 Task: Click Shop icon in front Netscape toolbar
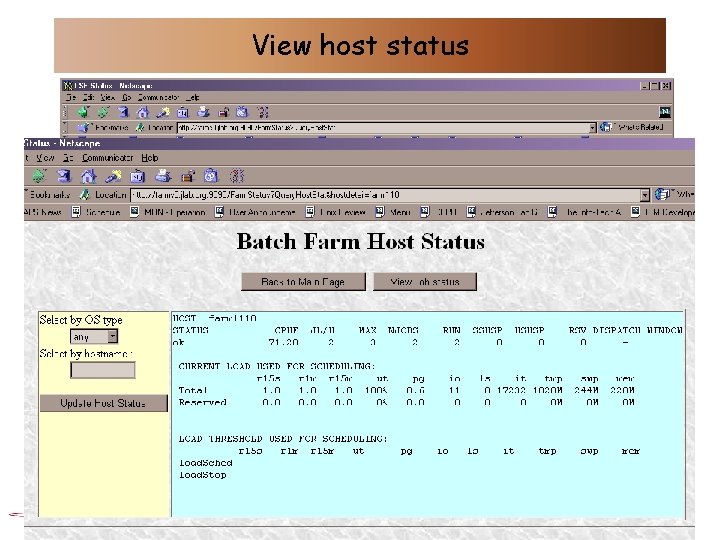click(x=211, y=176)
